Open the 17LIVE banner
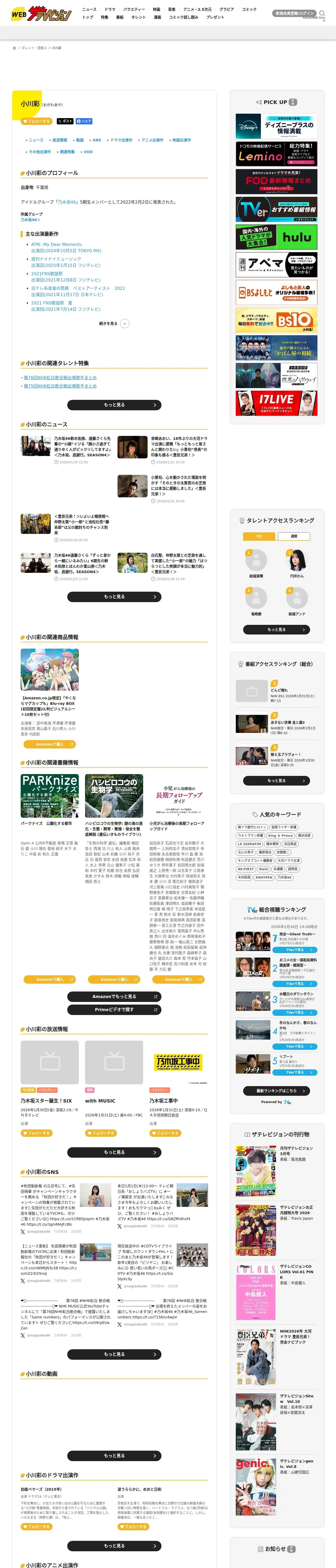This screenshot has height=1568, width=336. (x=276, y=403)
